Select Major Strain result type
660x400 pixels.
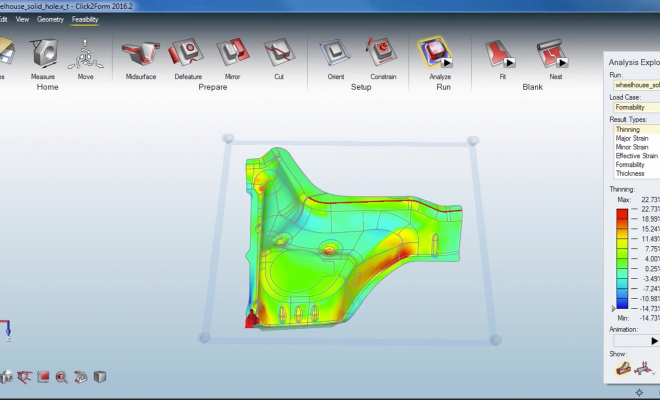click(632, 138)
